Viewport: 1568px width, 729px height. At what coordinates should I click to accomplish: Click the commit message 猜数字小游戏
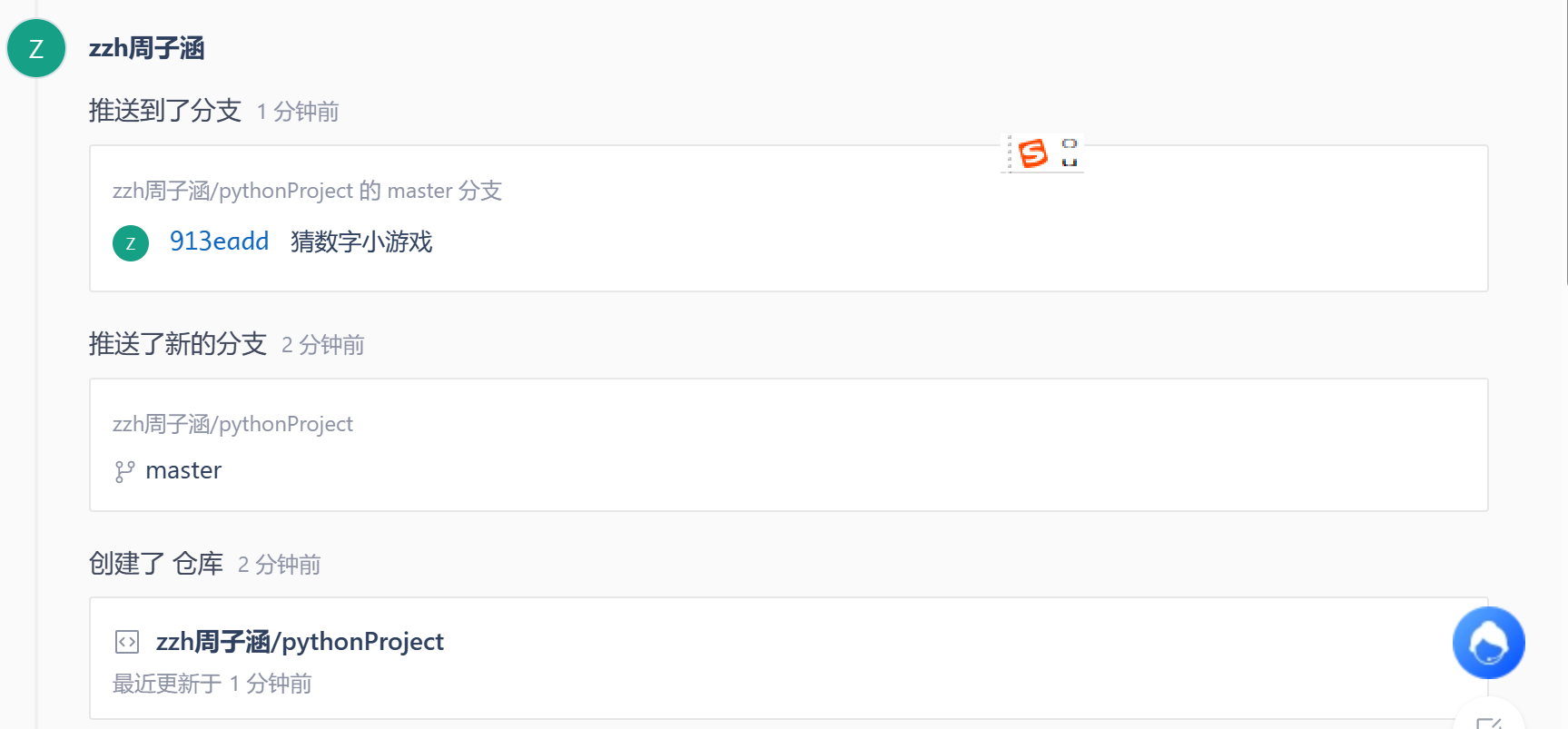coord(361,241)
